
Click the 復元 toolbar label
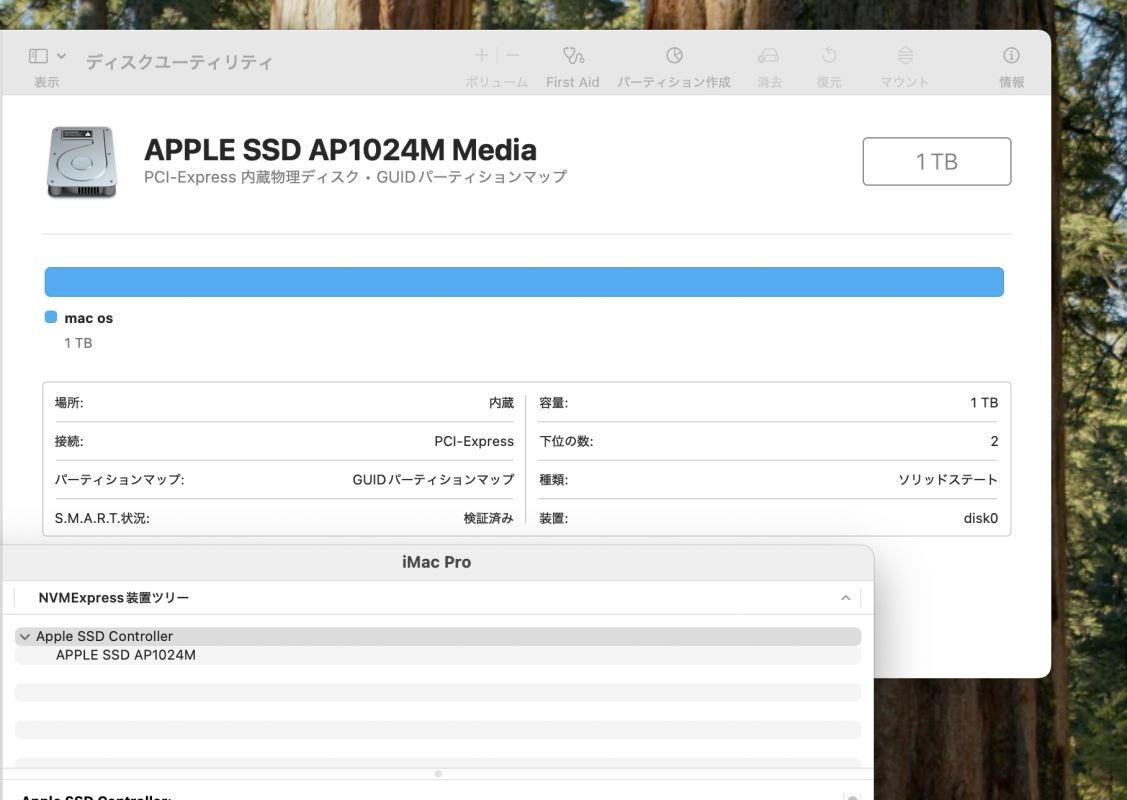point(829,82)
